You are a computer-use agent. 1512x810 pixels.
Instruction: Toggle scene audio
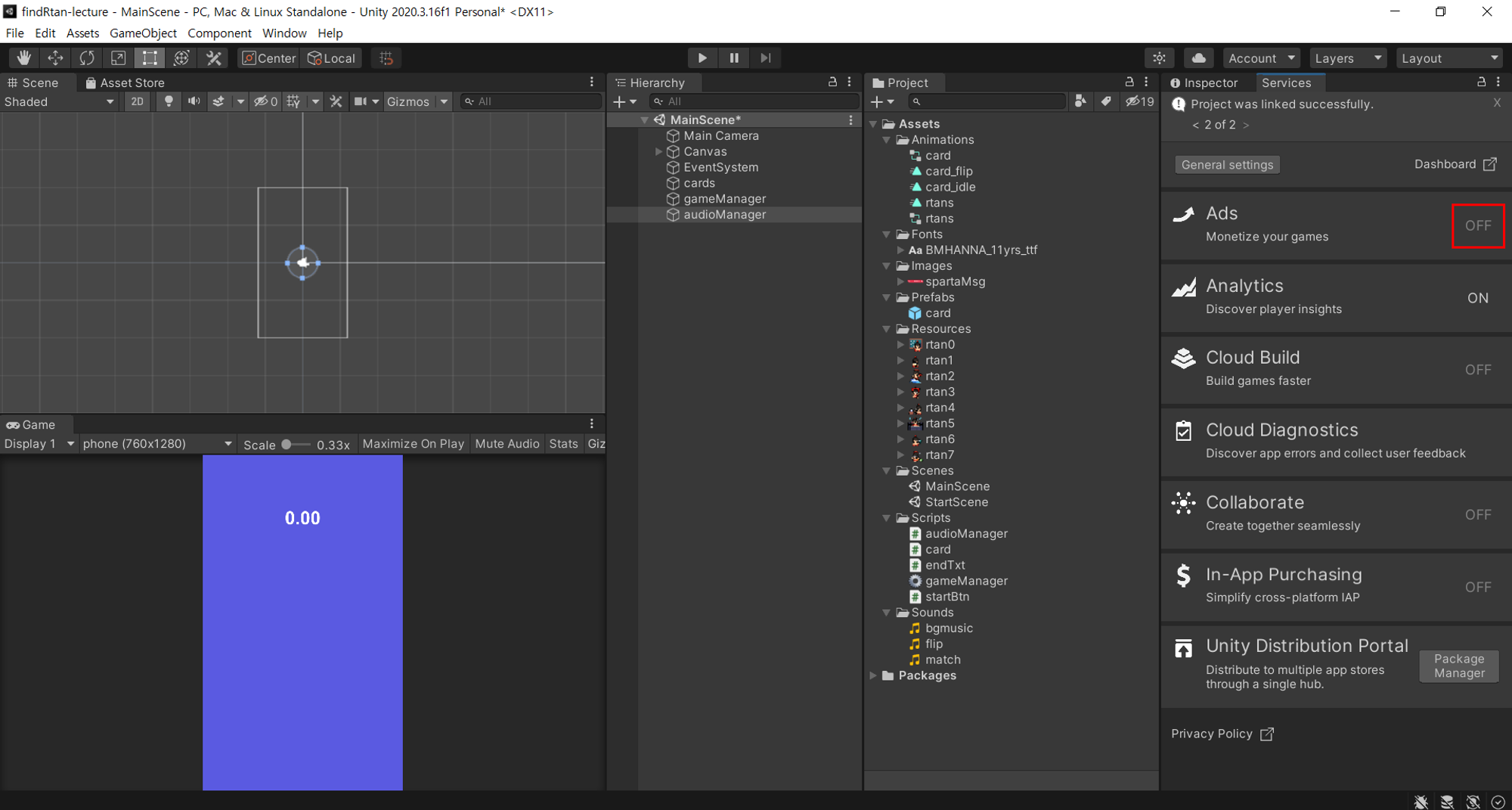pyautogui.click(x=194, y=101)
